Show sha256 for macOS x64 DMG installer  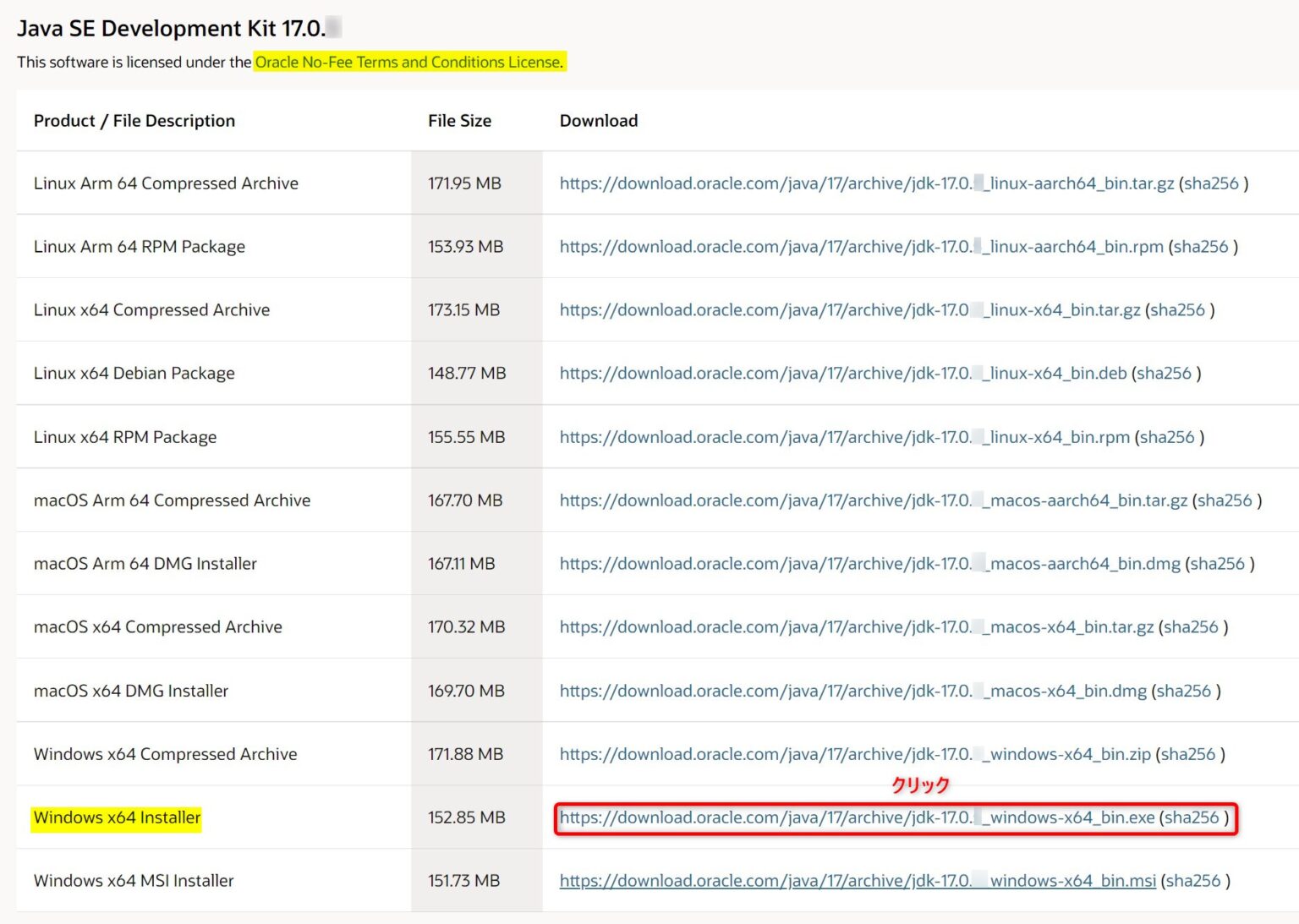pos(1184,692)
